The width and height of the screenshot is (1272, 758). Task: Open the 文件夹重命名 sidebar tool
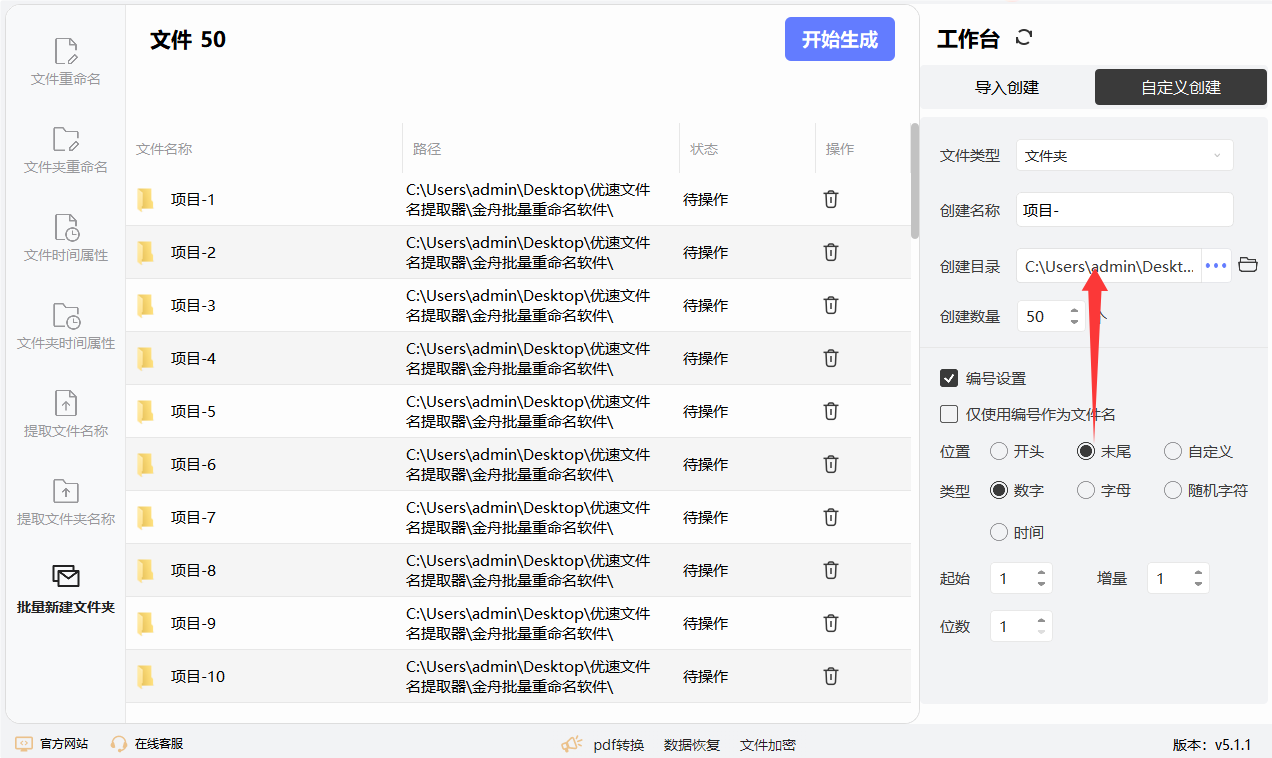66,150
